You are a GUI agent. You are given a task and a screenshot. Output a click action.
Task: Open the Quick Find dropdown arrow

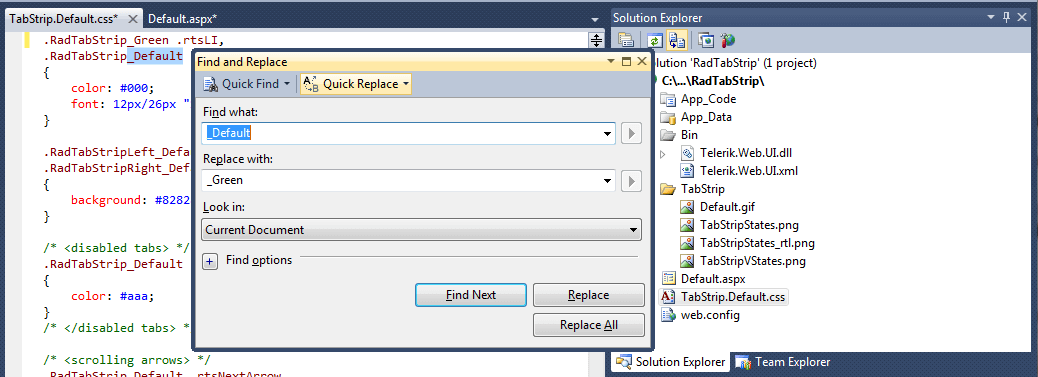(287, 84)
